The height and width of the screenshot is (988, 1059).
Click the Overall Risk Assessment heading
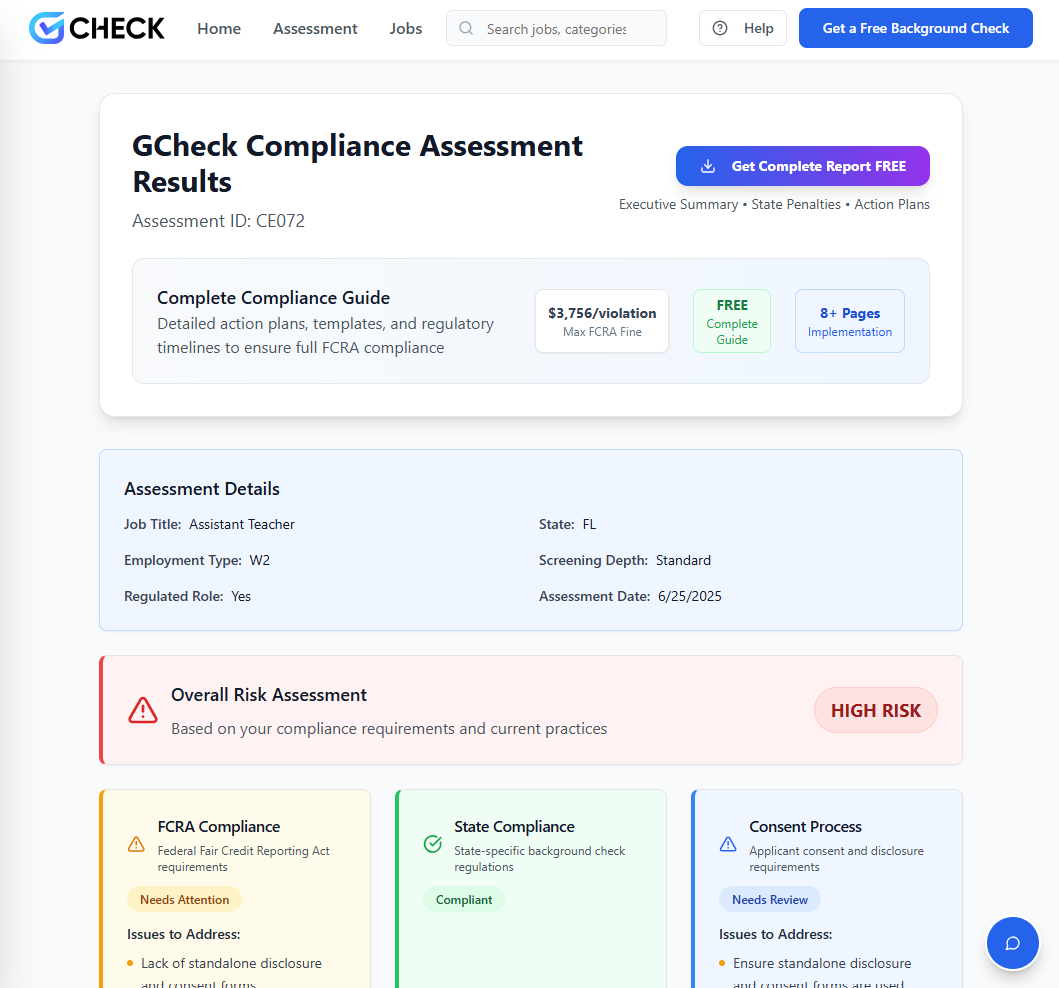269,695
